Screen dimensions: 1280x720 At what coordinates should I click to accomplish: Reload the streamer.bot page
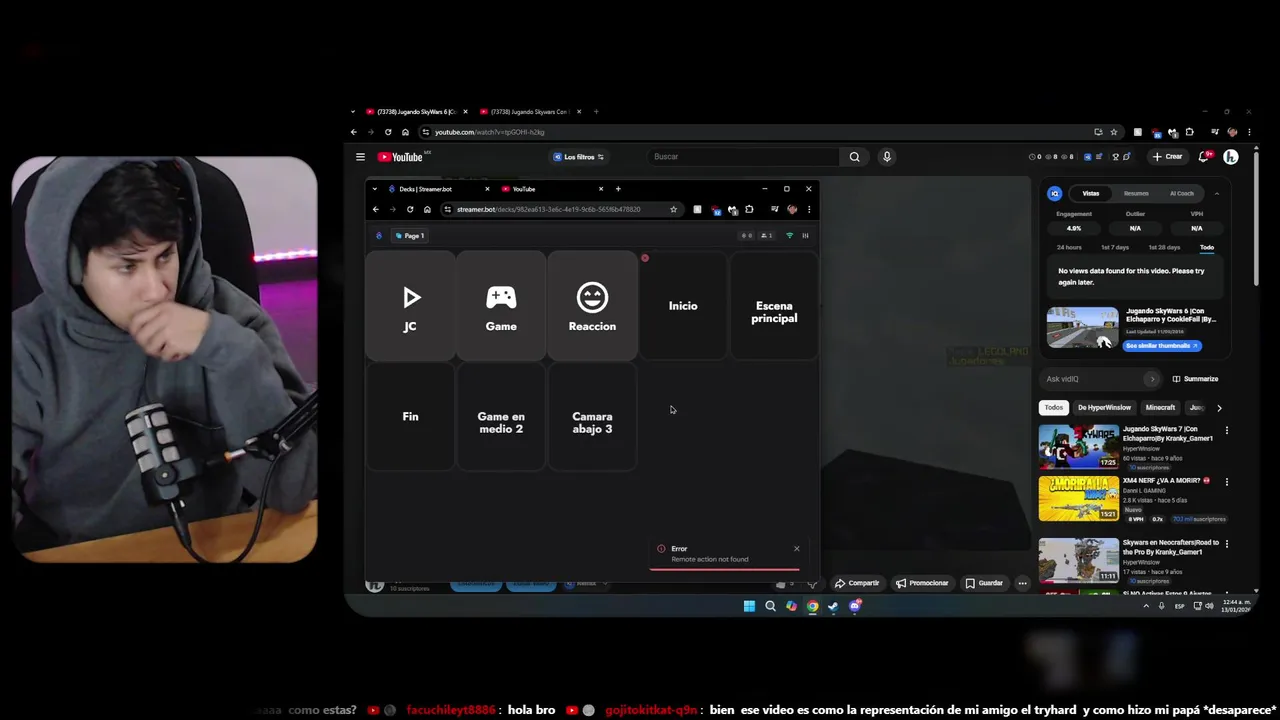(409, 209)
